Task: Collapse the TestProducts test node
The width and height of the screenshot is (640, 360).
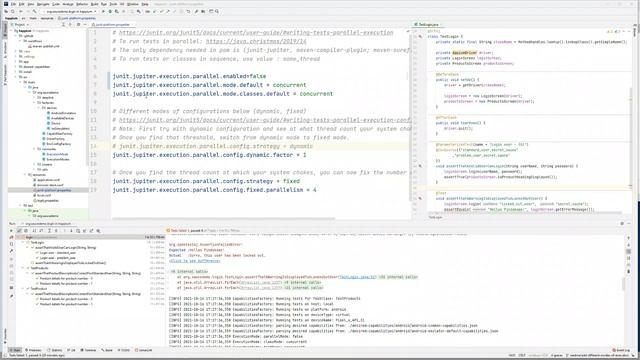Action: pos(22,268)
